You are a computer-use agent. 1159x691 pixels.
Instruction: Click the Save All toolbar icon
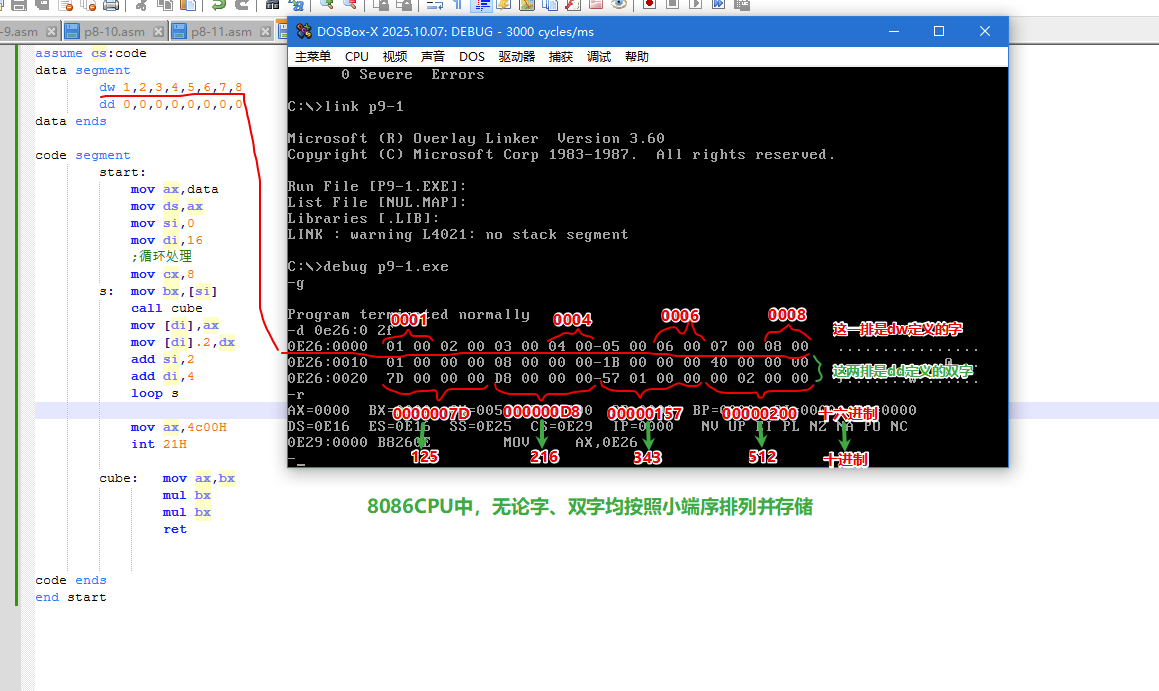click(x=43, y=4)
